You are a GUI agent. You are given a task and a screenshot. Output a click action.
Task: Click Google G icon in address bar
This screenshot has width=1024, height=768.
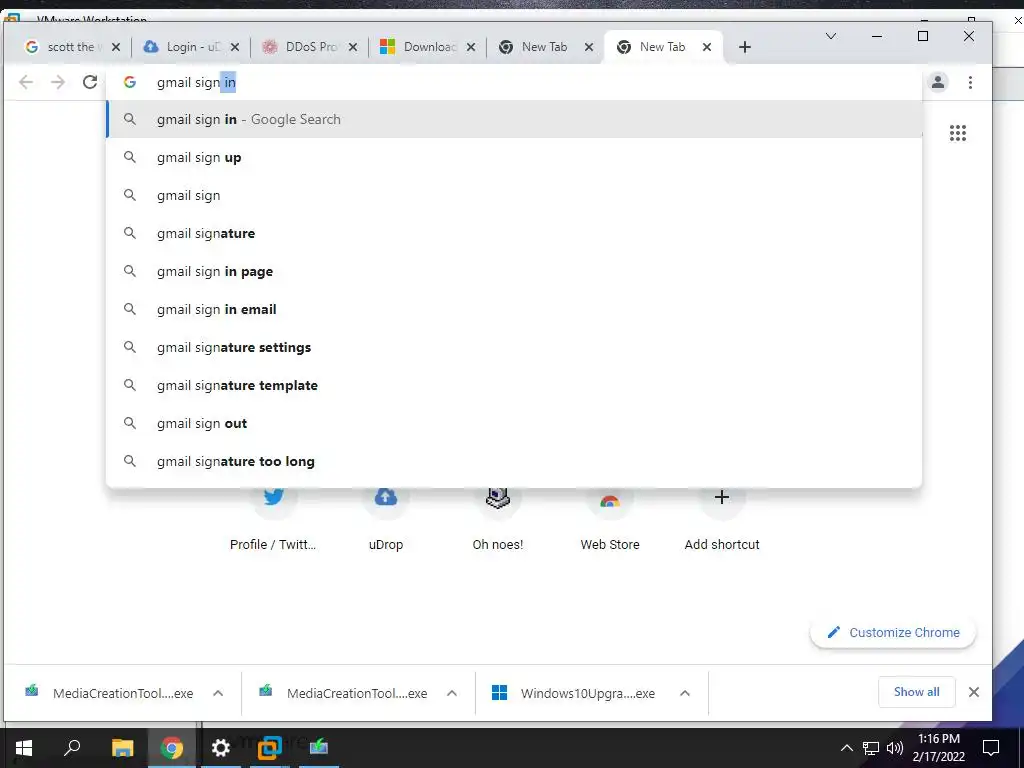[x=130, y=82]
